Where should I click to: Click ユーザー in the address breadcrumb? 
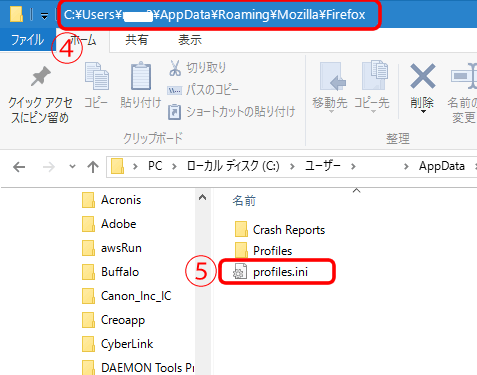pos(323,166)
